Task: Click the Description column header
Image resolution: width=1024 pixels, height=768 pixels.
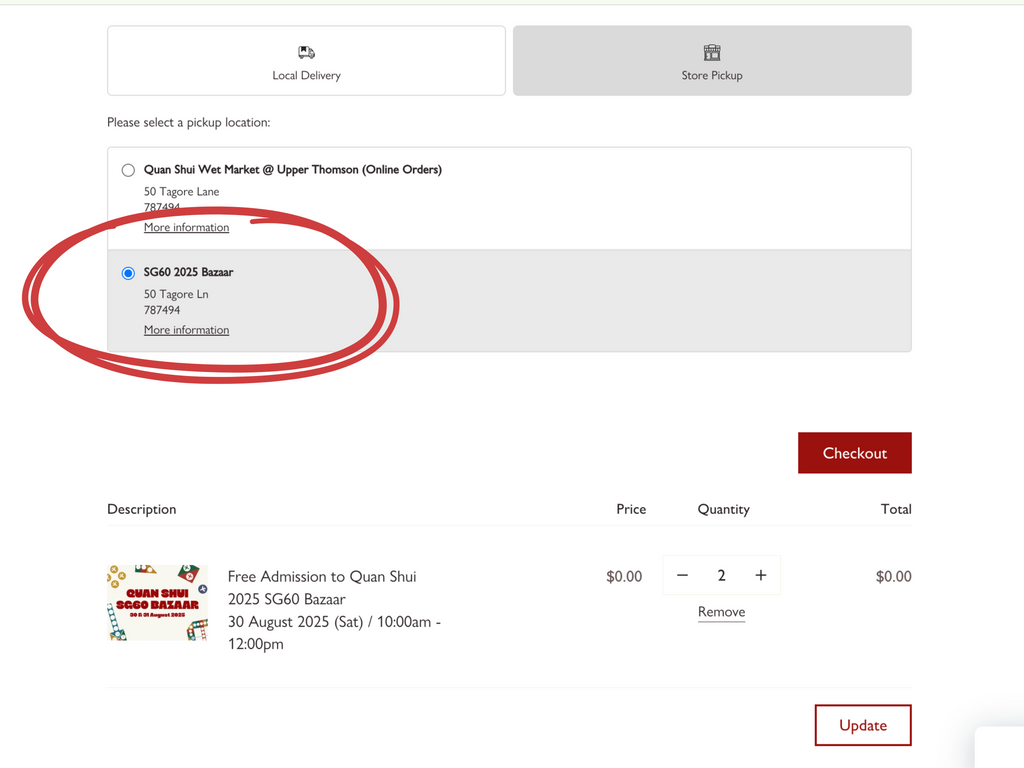Action: click(x=142, y=509)
